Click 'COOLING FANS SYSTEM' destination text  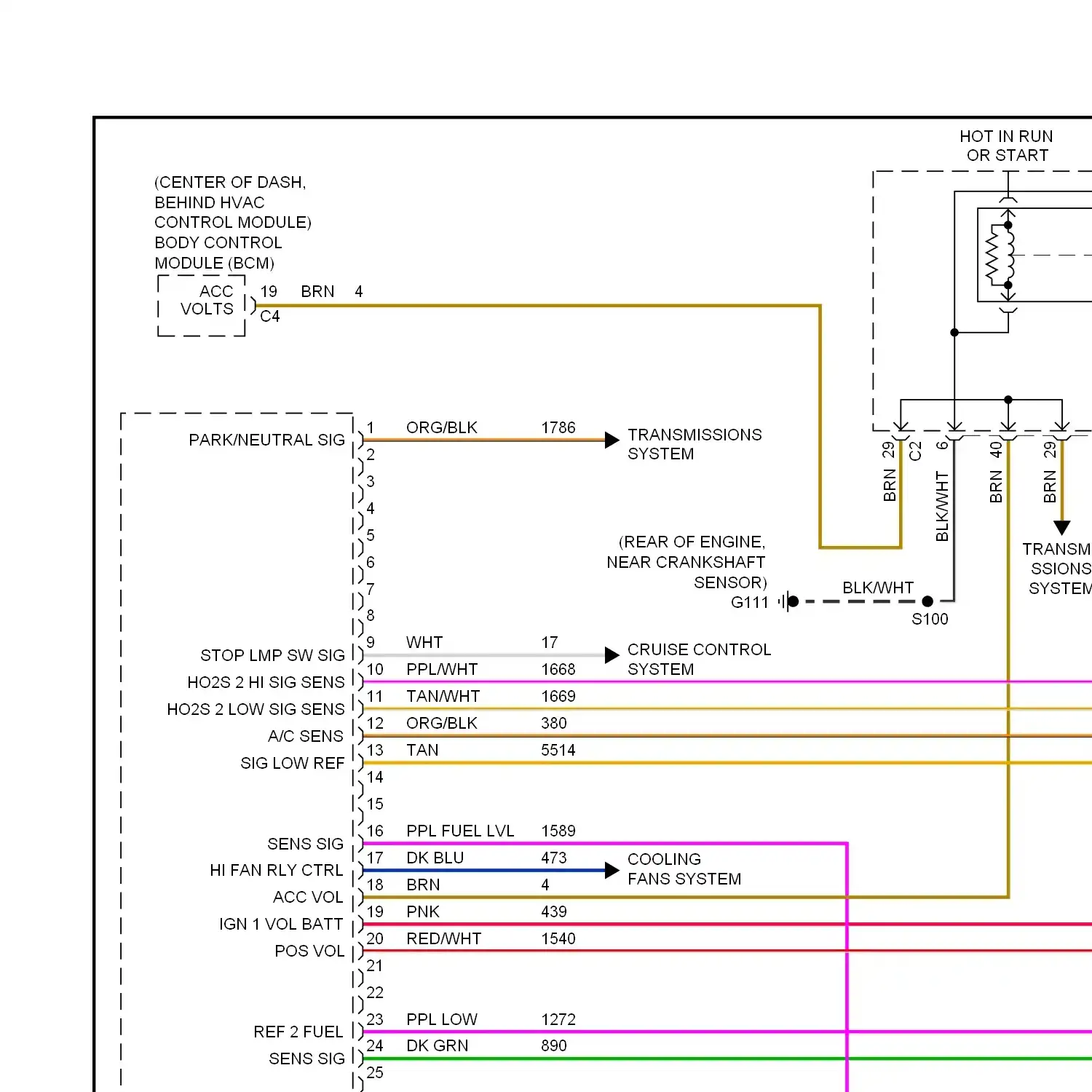(684, 869)
